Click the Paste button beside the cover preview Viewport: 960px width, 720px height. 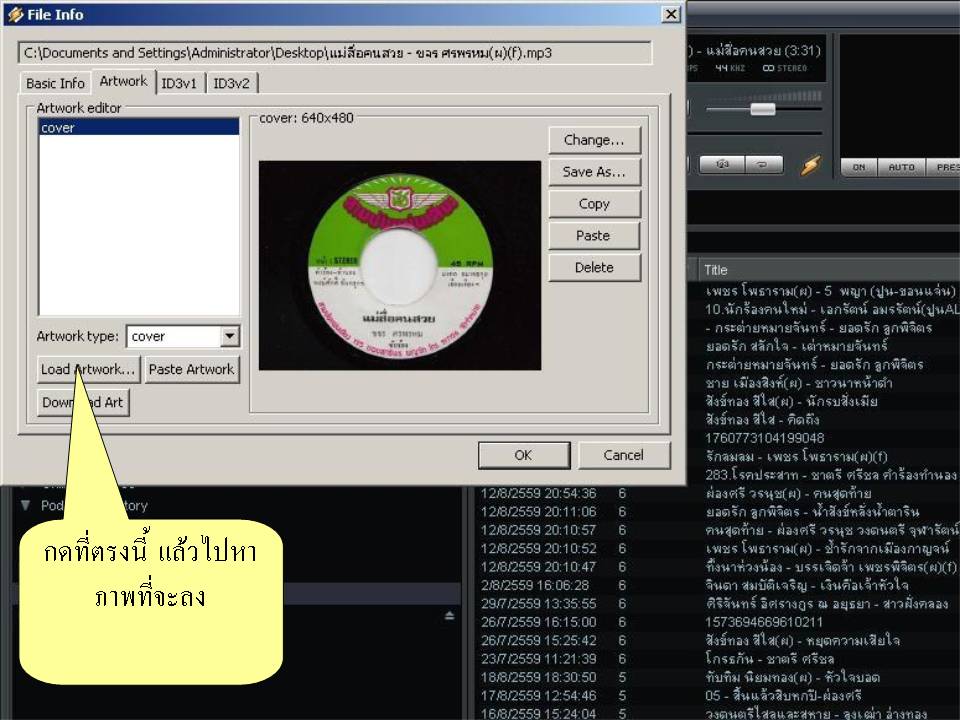point(594,236)
